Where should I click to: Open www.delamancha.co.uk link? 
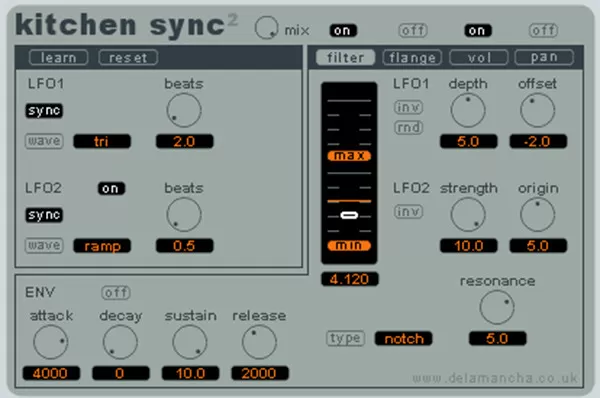point(495,378)
